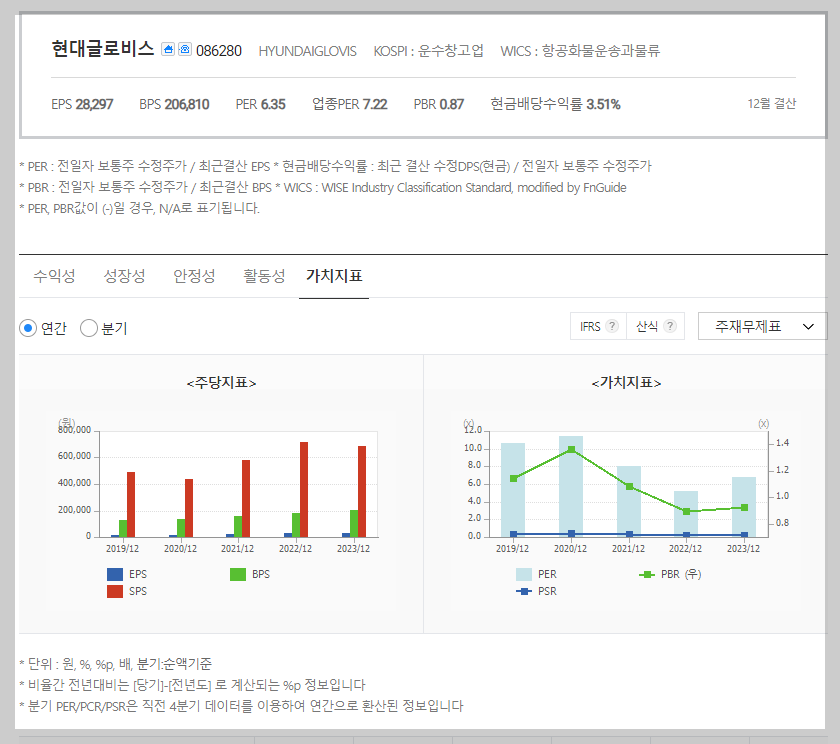This screenshot has height=744, width=840.
Task: Select the 가치지표 tab
Action: click(334, 276)
